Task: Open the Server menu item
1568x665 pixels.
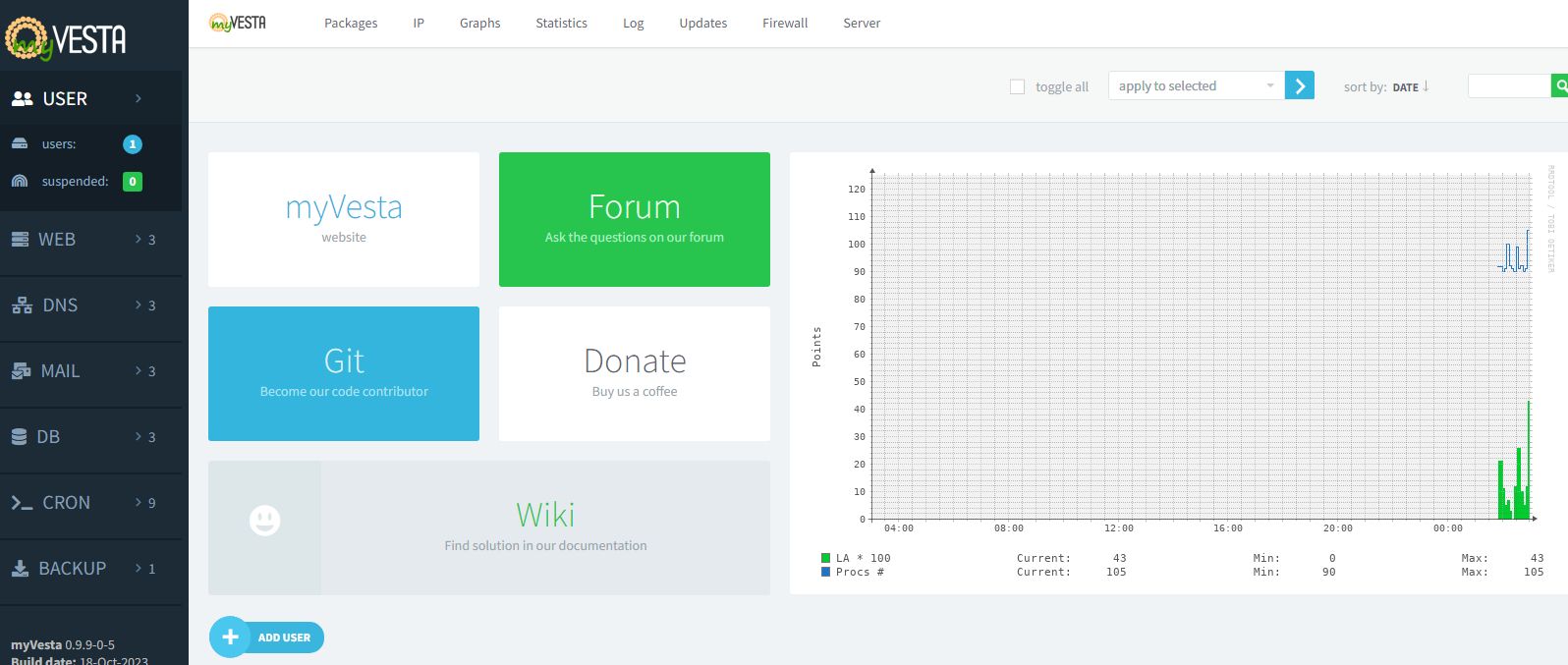Action: coord(862,23)
